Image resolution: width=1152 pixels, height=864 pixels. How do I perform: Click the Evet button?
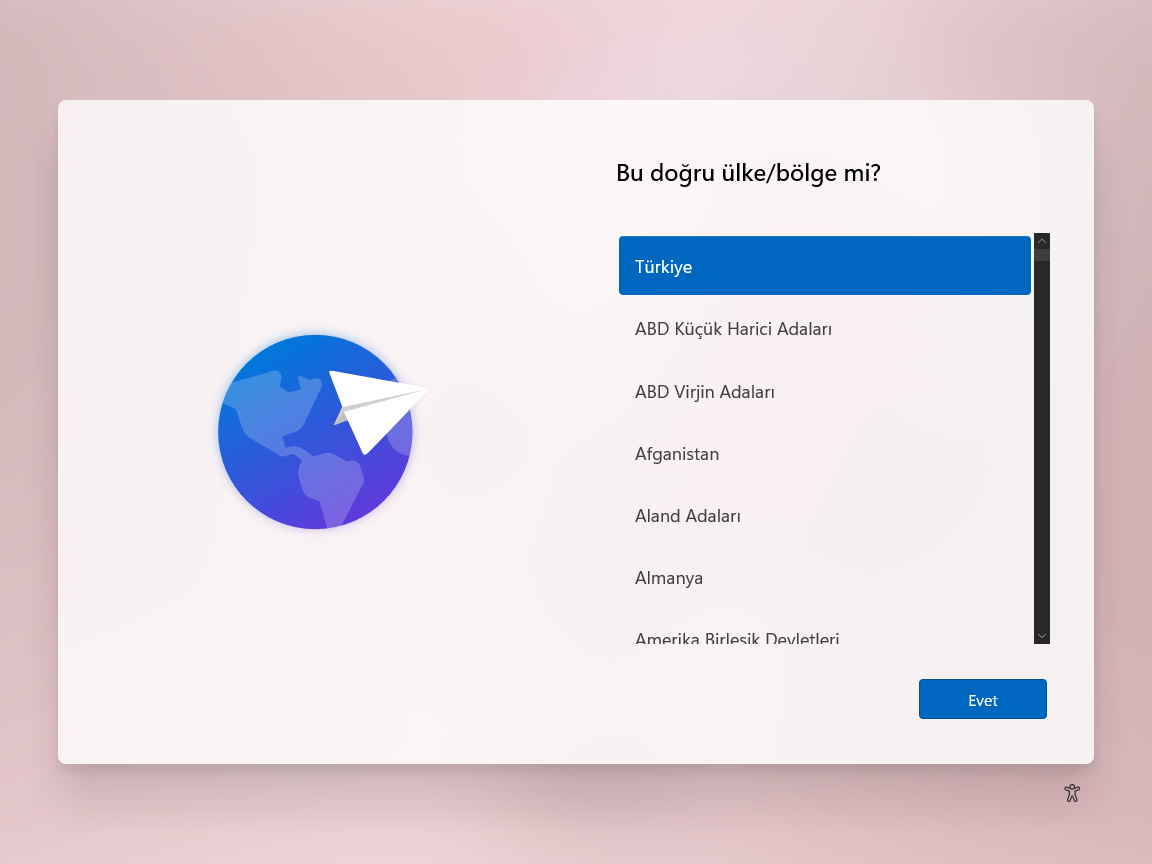tap(982, 699)
